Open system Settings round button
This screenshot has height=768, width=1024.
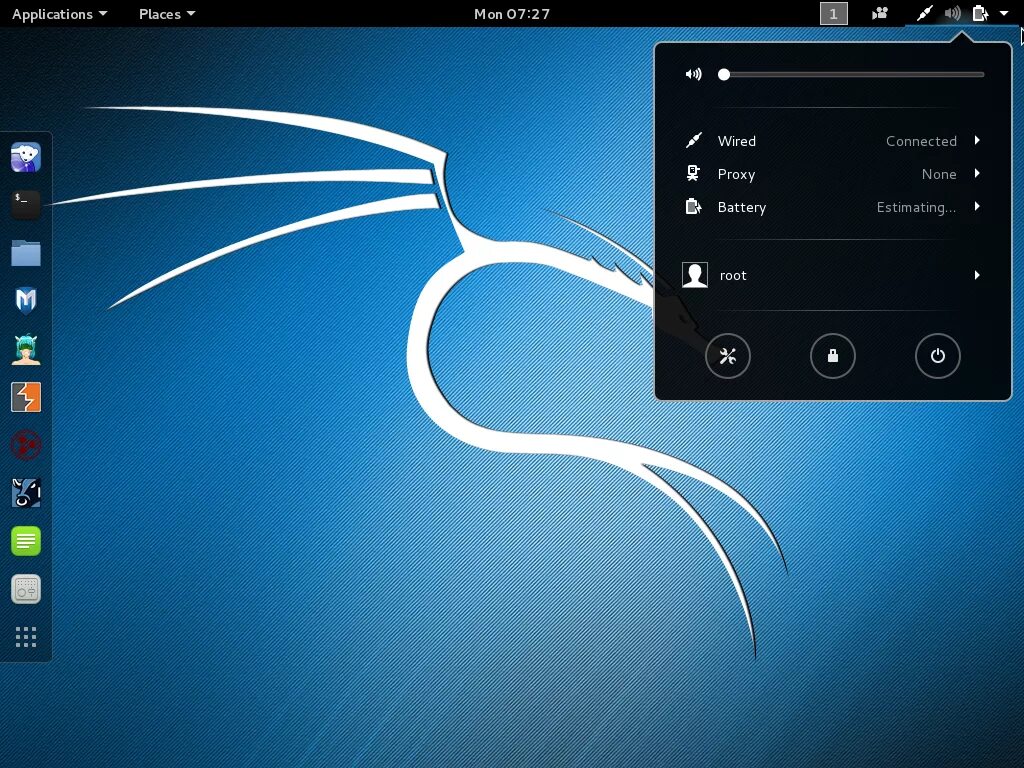[x=728, y=356]
